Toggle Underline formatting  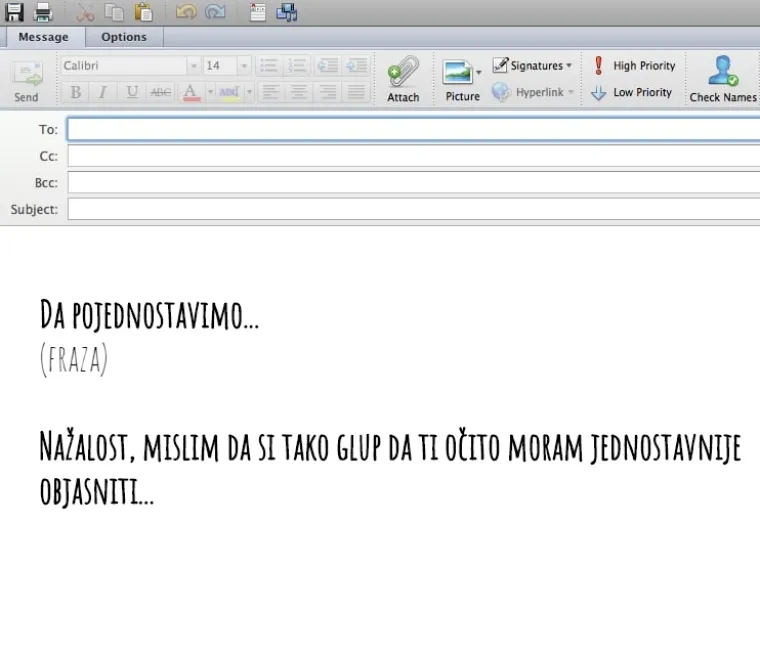click(x=131, y=92)
